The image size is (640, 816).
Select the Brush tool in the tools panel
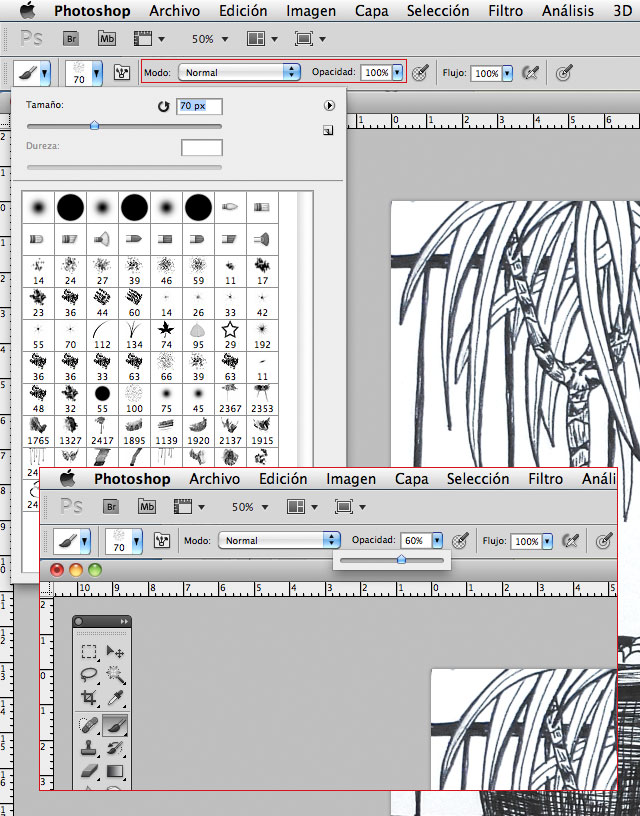(115, 725)
